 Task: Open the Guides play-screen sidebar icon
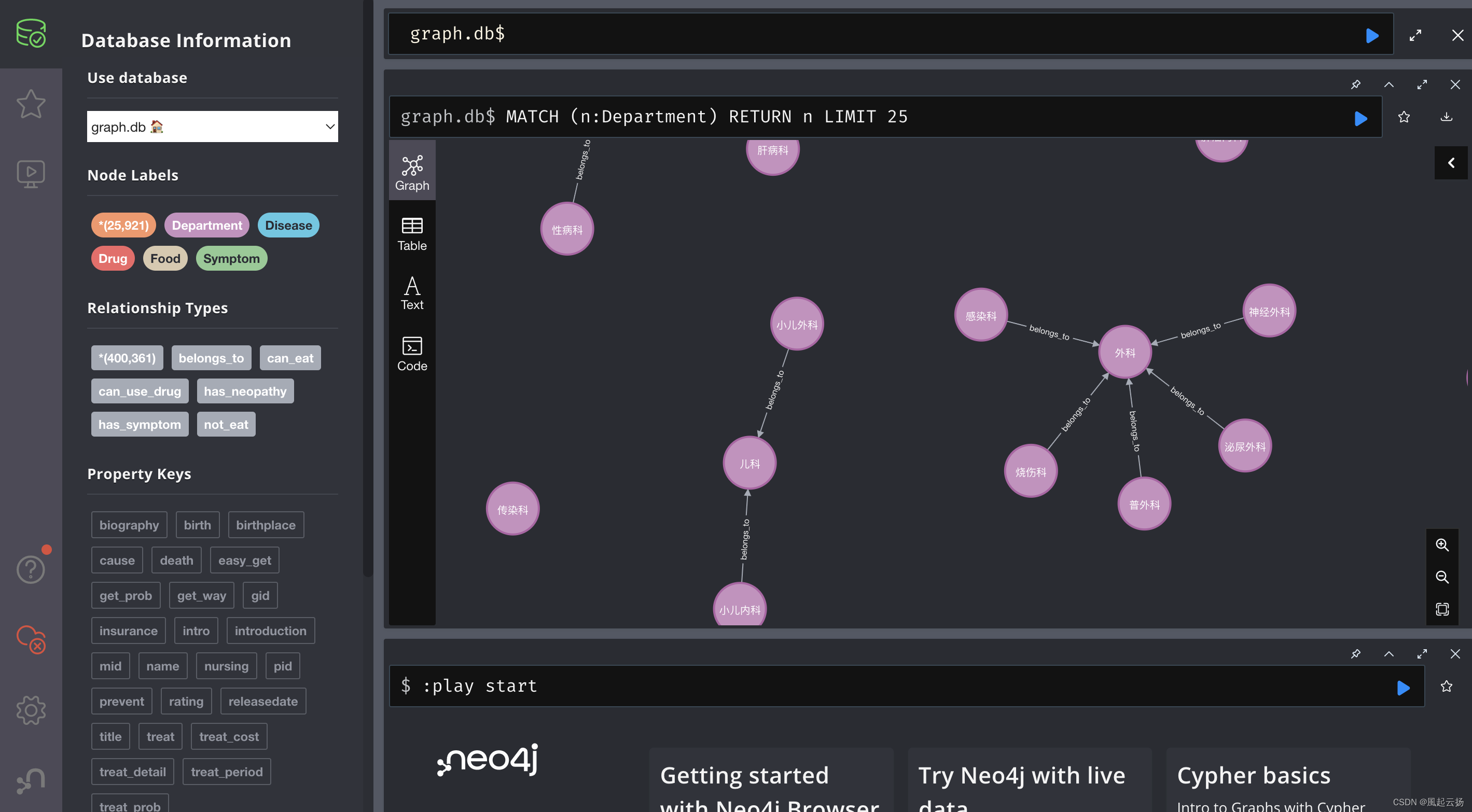pyautogui.click(x=31, y=174)
